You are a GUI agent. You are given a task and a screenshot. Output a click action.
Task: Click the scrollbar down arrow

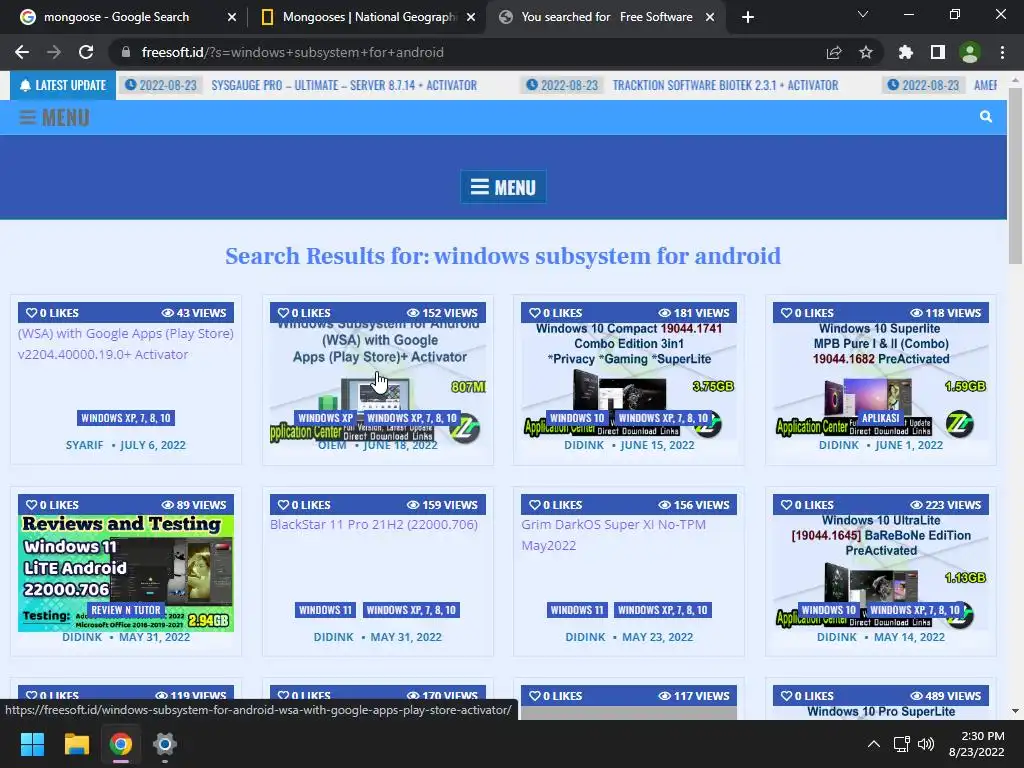tap(1015, 711)
